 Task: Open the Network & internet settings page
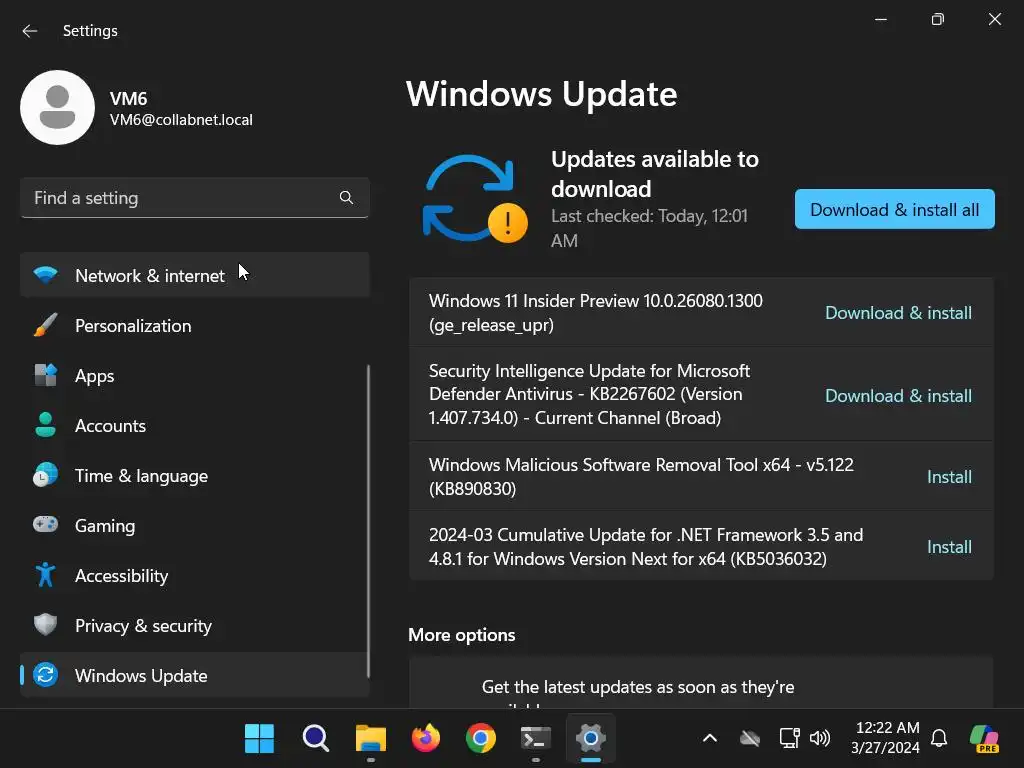195,275
